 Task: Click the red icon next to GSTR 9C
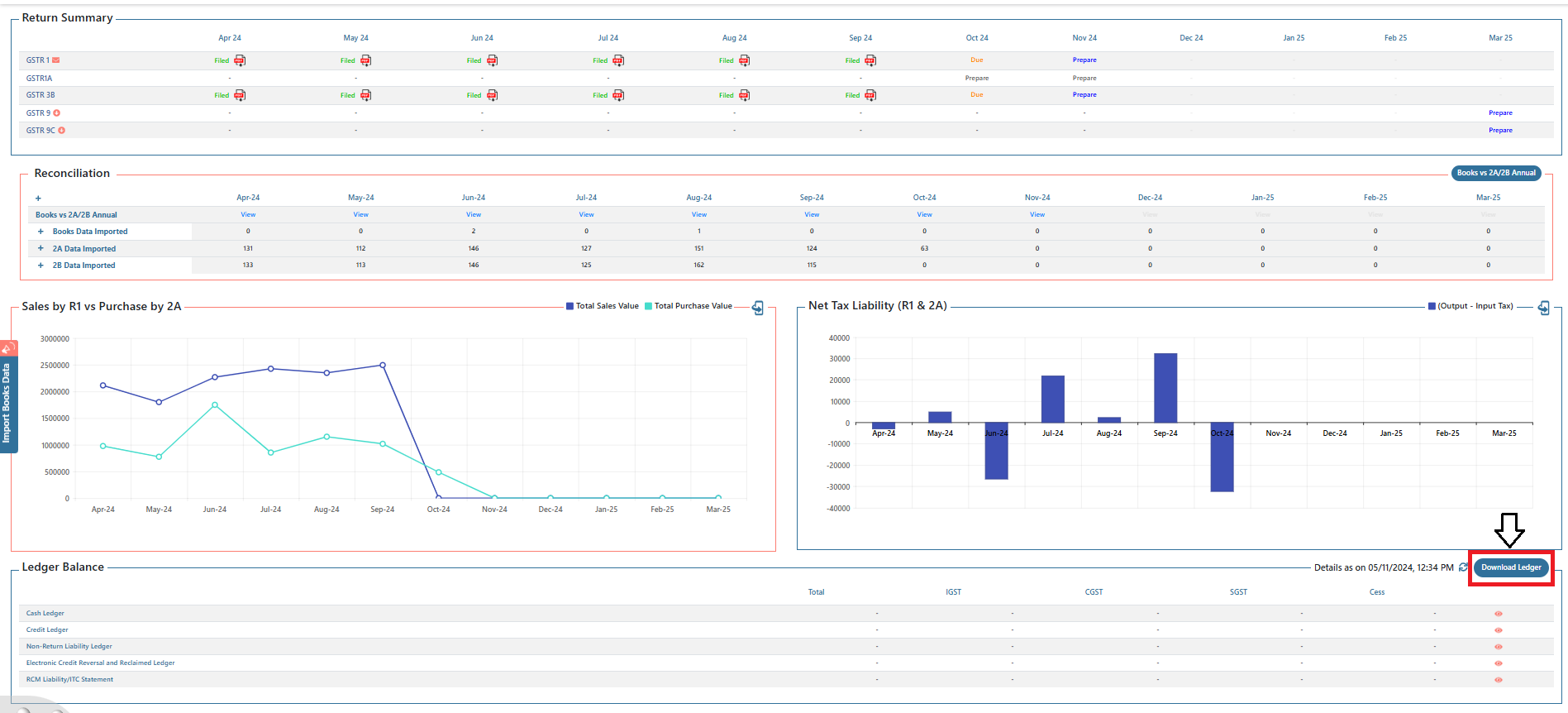(62, 131)
